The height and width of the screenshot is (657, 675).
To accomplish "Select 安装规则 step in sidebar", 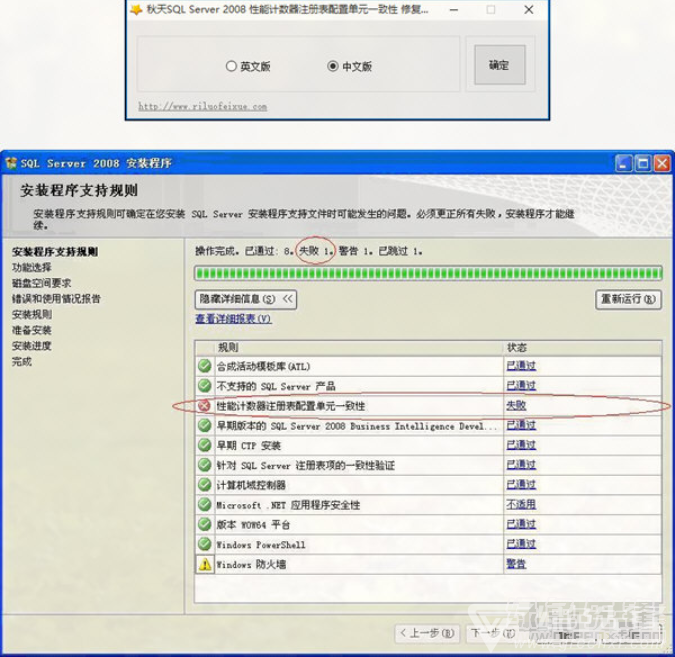I will tap(31, 314).
